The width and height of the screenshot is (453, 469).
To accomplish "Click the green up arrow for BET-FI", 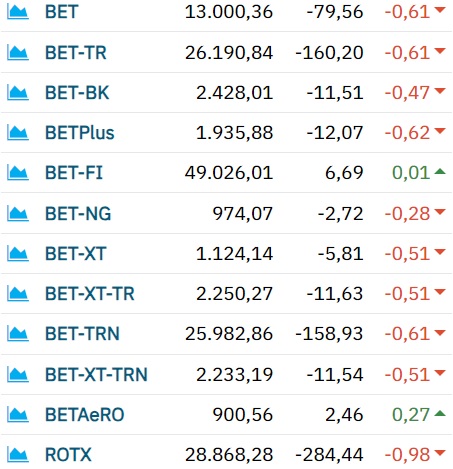I will [x=440, y=171].
